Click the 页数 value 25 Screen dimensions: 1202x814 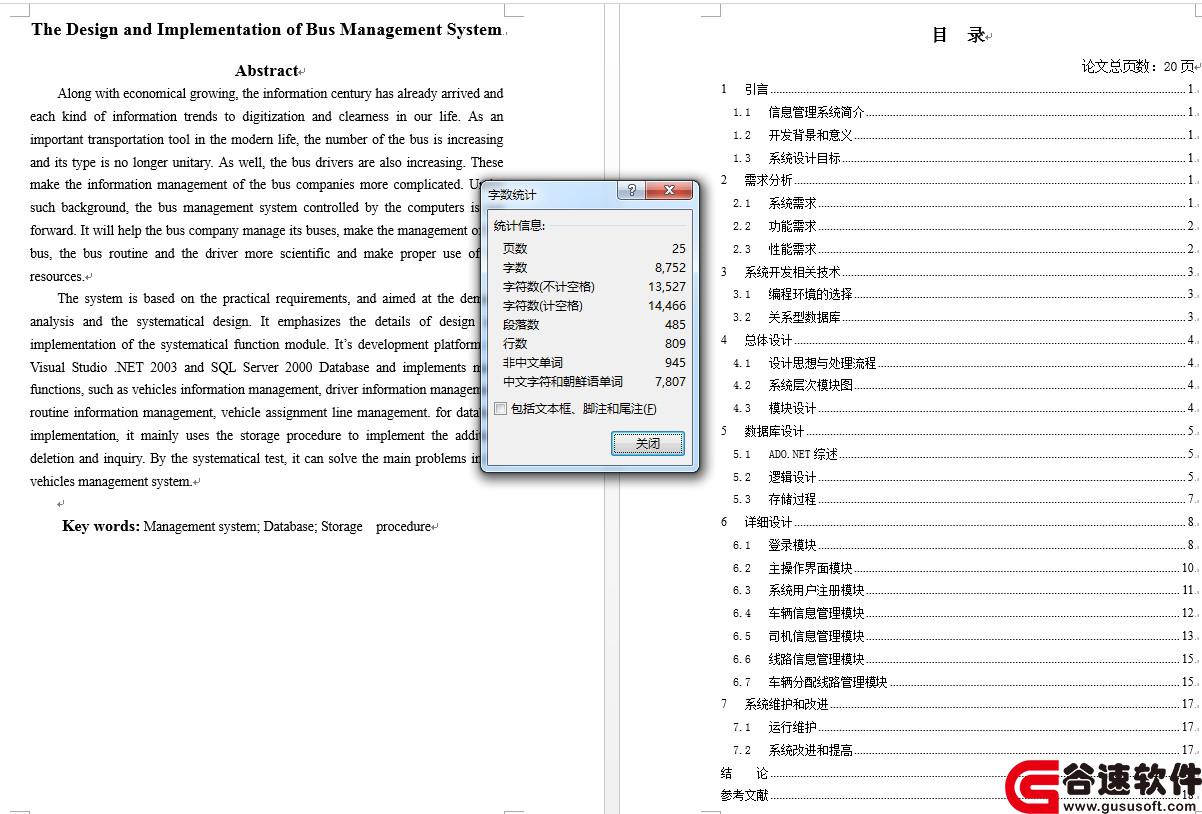pos(679,249)
